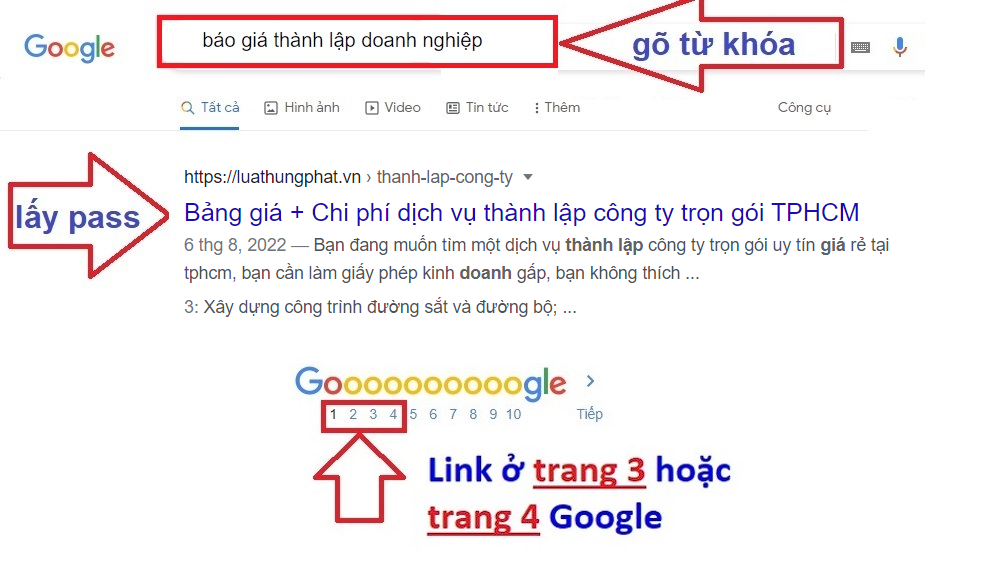Click the Tiếp next page link
Viewport: 990px width, 561px height.
click(x=590, y=415)
